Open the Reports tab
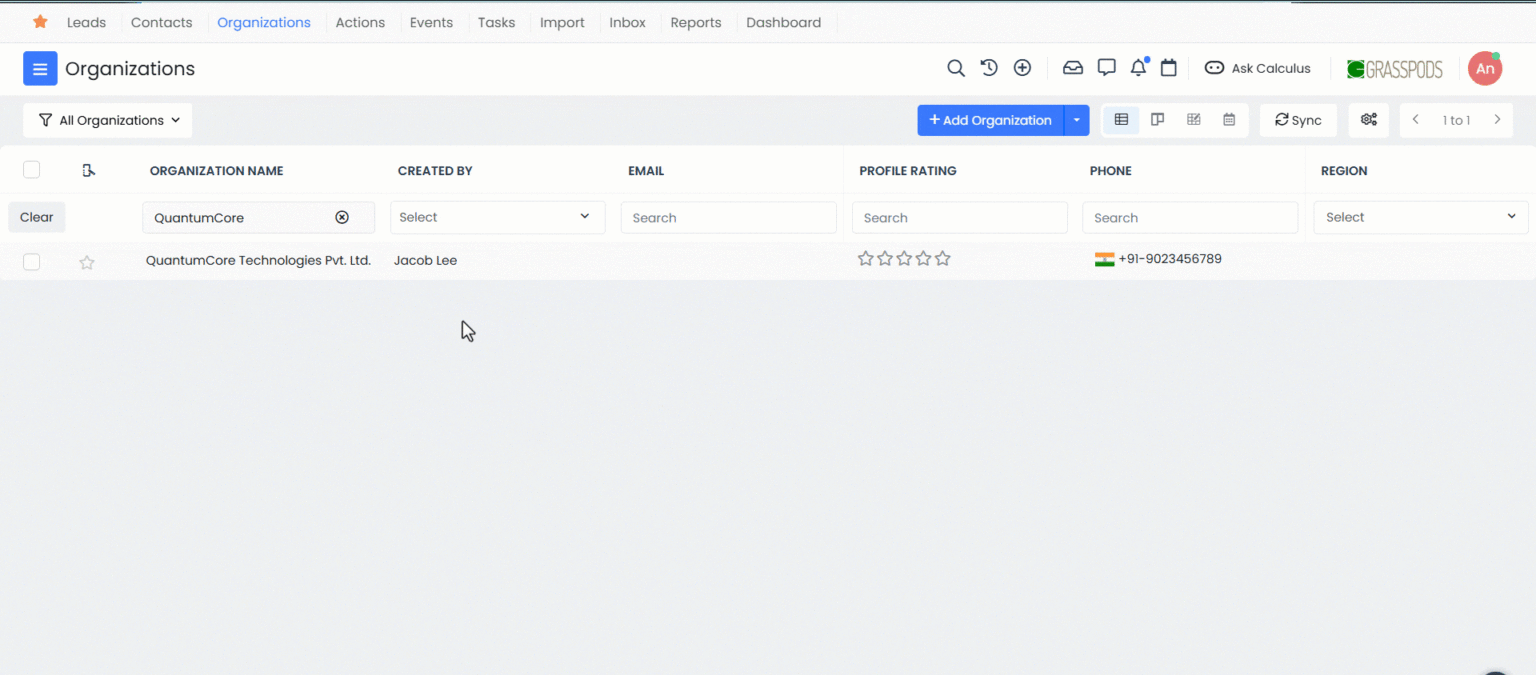Viewport: 1536px width, 675px height. coord(696,22)
